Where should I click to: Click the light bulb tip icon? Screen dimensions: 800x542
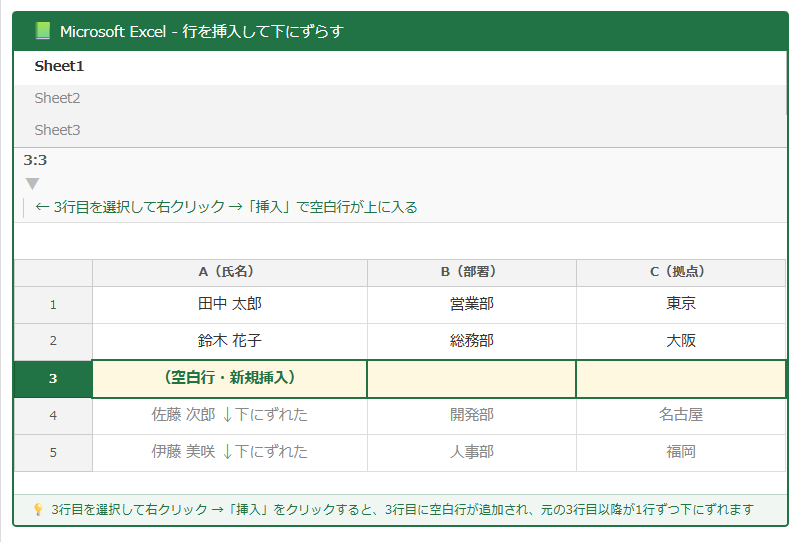pyautogui.click(x=38, y=510)
